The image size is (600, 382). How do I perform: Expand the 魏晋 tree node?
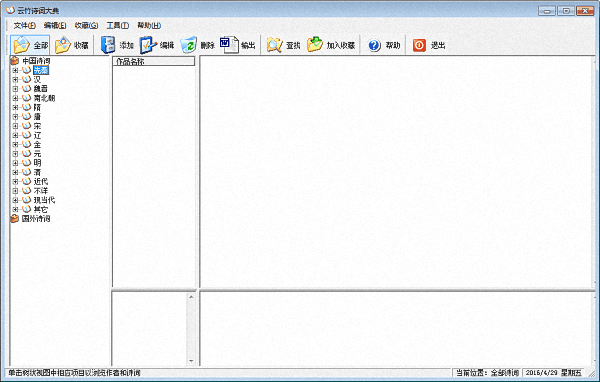coord(15,88)
